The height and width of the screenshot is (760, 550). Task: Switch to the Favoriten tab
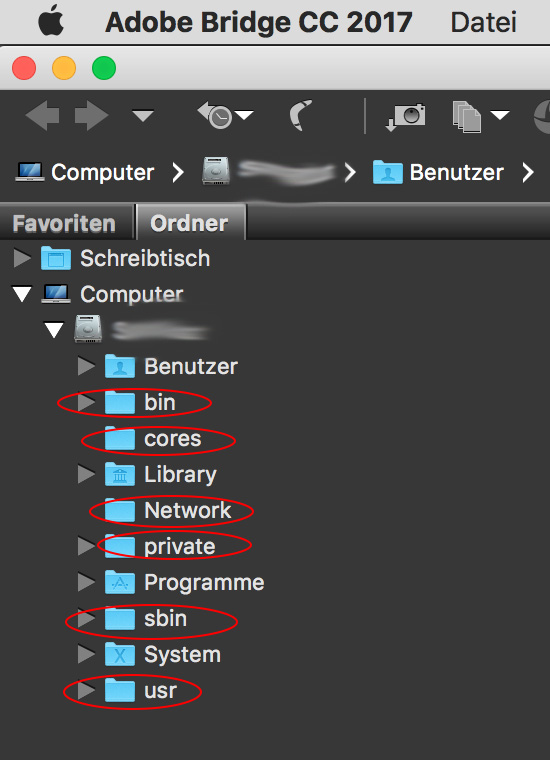click(x=64, y=223)
